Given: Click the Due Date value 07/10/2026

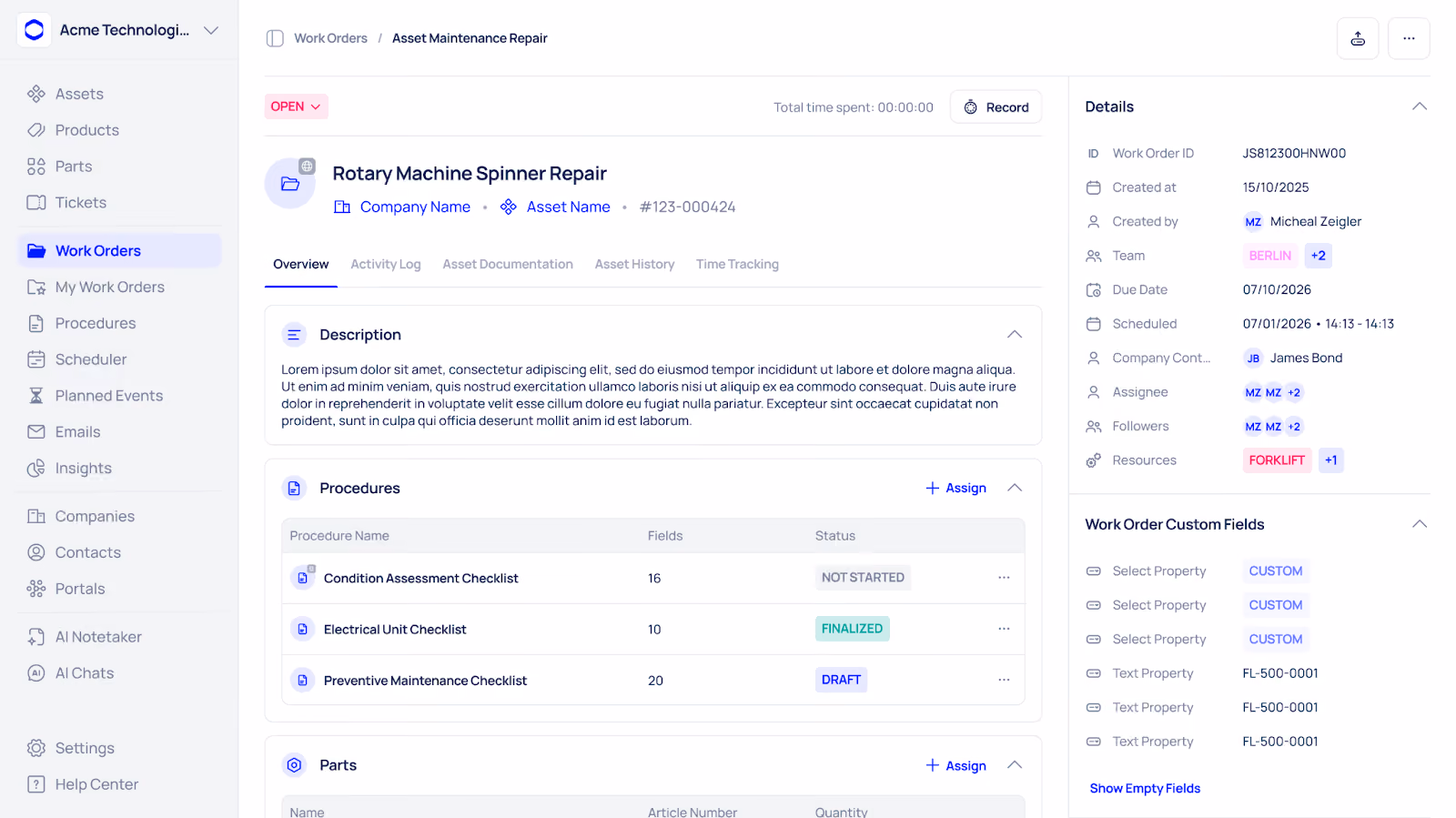Looking at the screenshot, I should click(1277, 289).
